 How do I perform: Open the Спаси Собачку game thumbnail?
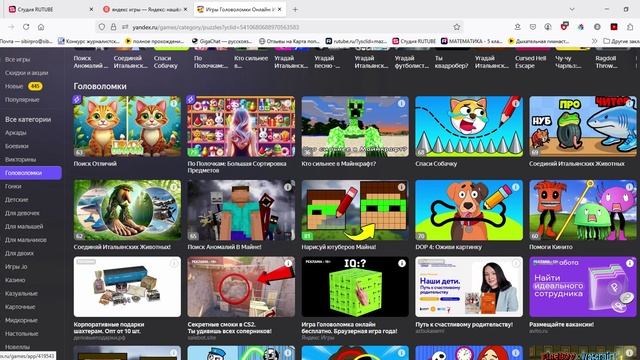coord(469,127)
